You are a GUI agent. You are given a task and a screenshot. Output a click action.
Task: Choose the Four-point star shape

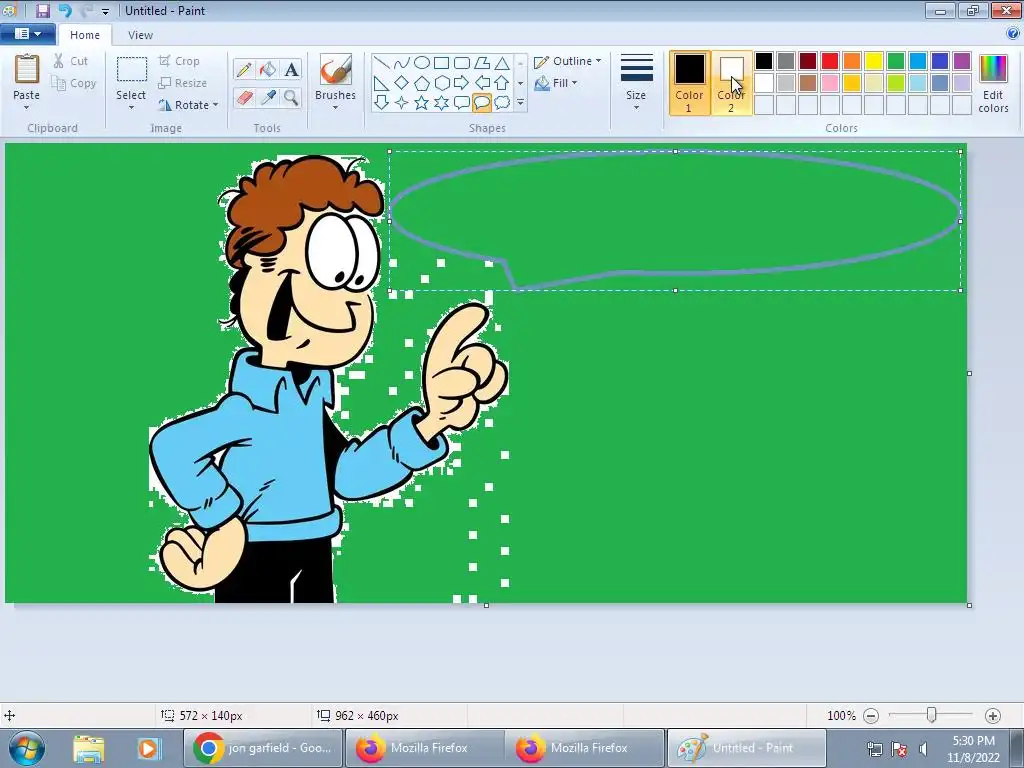[402, 103]
